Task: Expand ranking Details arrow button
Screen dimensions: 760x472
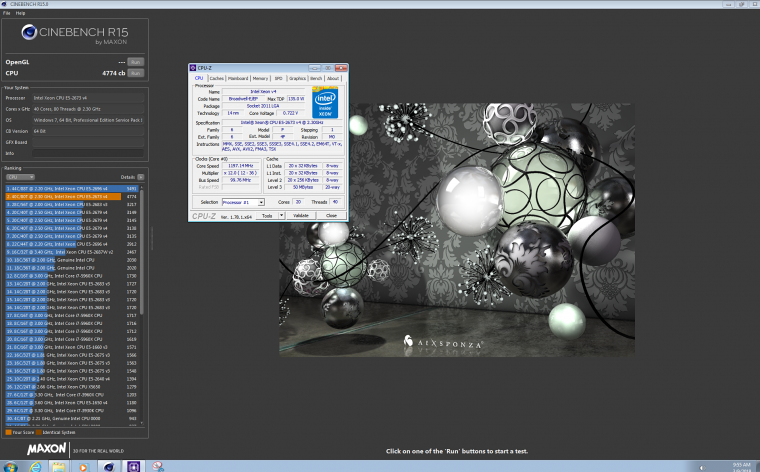Action: (x=141, y=177)
